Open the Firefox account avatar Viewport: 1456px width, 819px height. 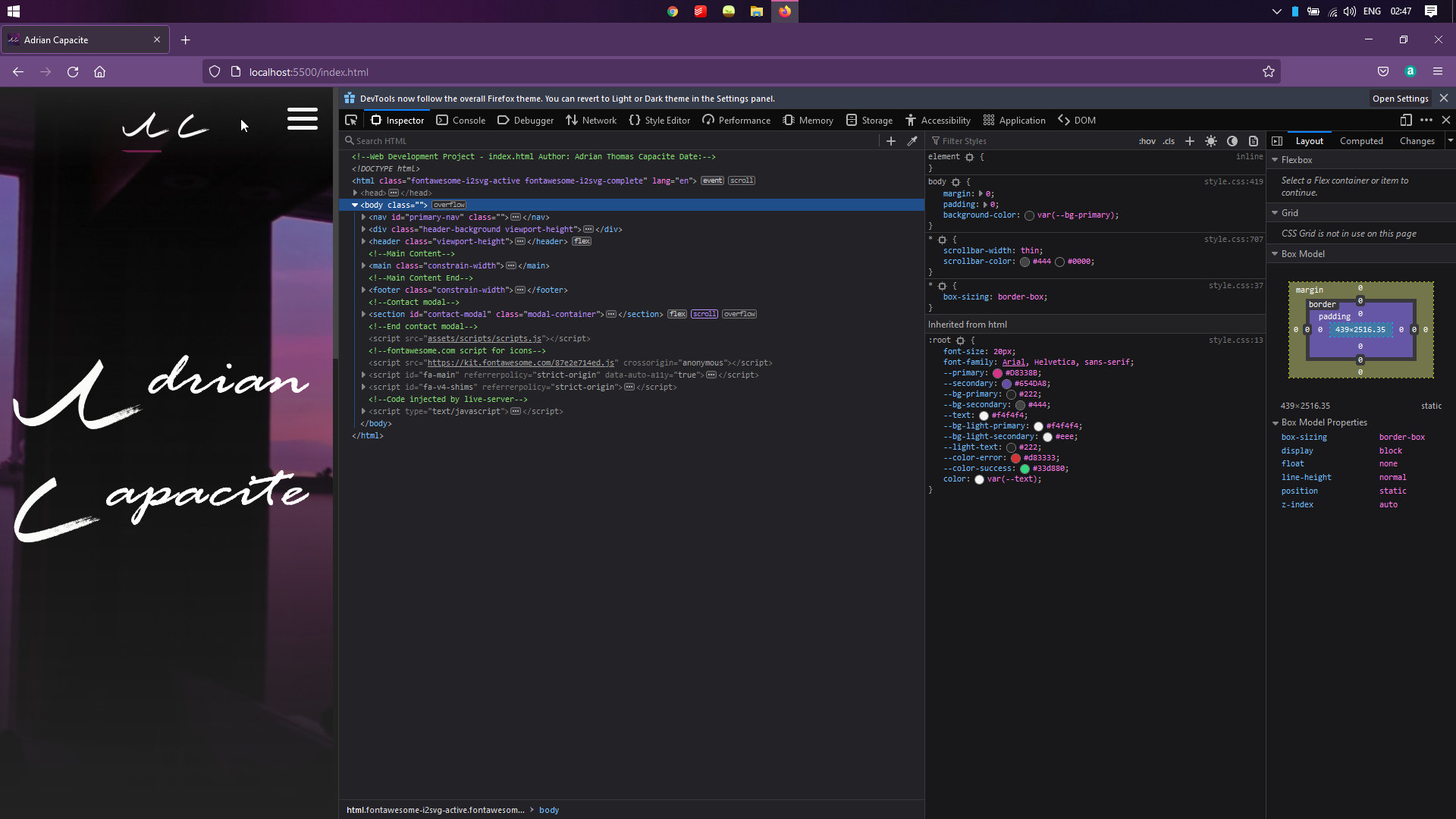[1410, 72]
